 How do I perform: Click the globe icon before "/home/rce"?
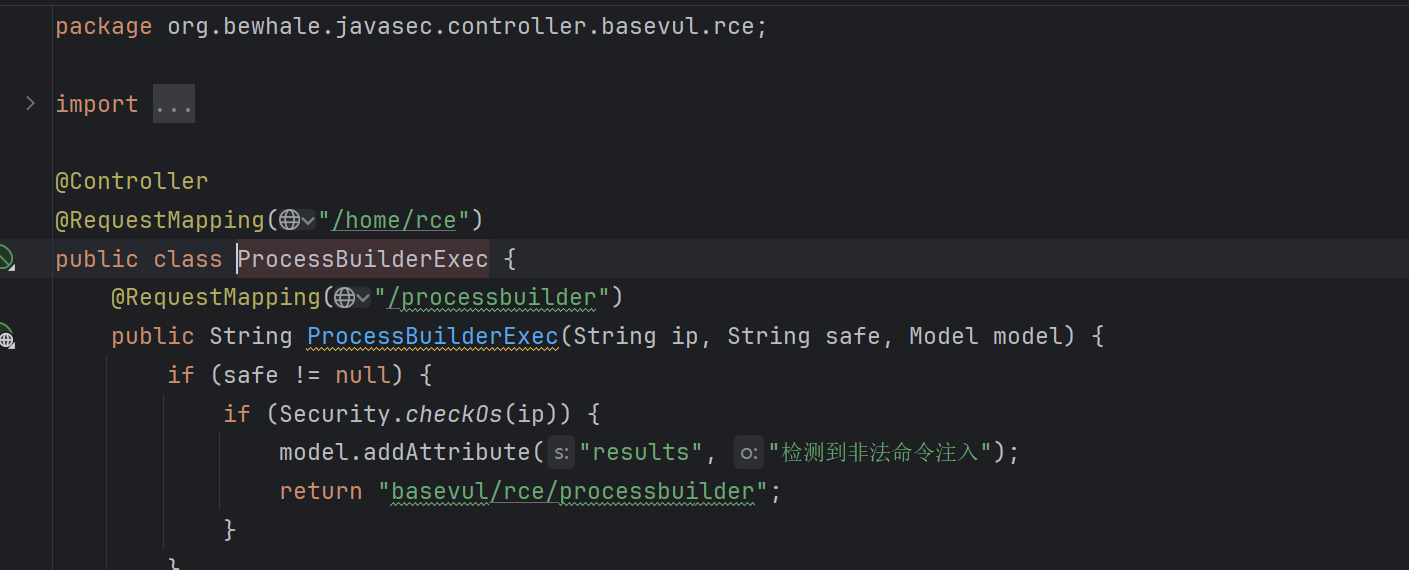[x=289, y=220]
